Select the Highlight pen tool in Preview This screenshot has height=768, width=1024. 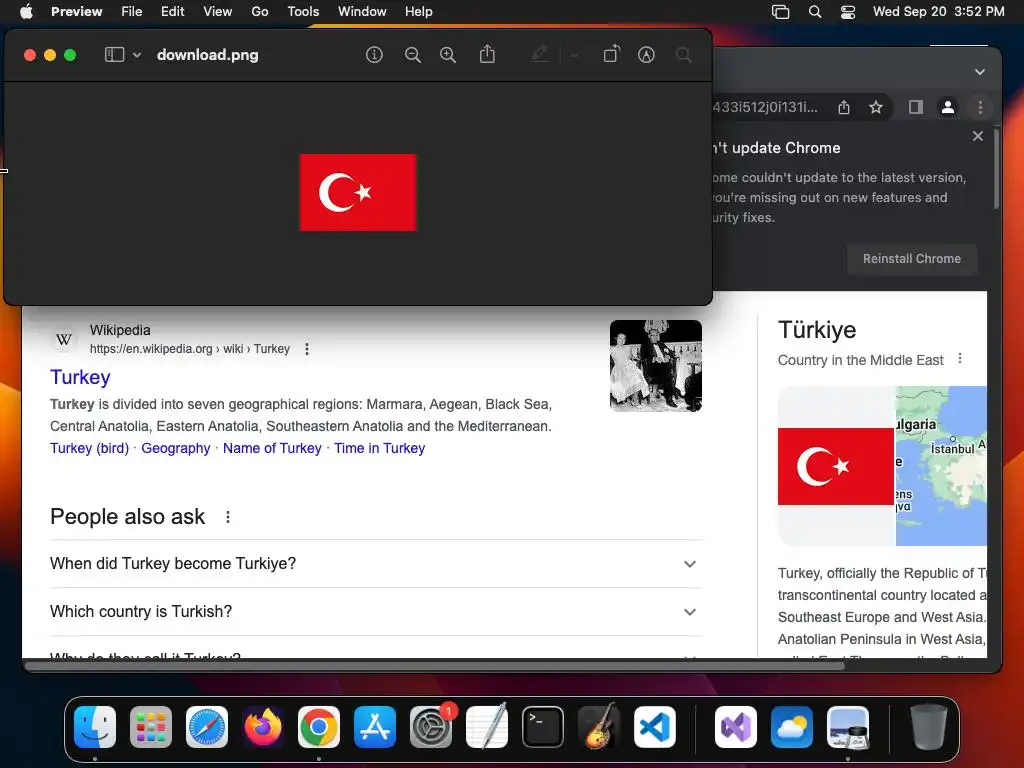tap(539, 54)
